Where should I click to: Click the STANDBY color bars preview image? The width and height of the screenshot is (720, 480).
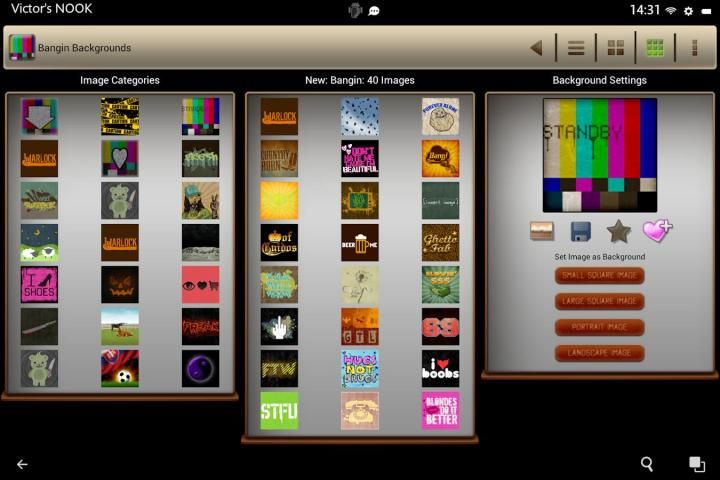(600, 154)
